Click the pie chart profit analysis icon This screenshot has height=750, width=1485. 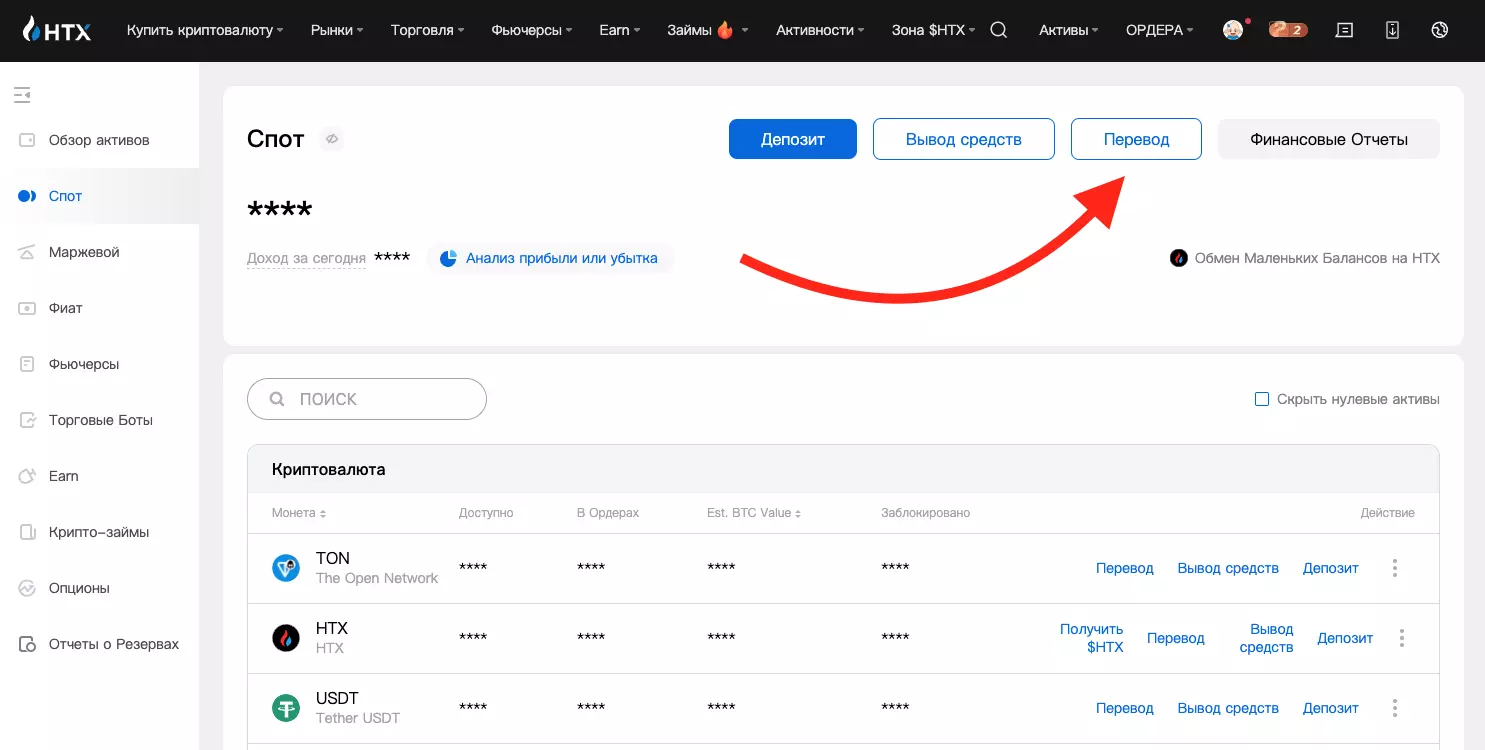pyautogui.click(x=448, y=258)
